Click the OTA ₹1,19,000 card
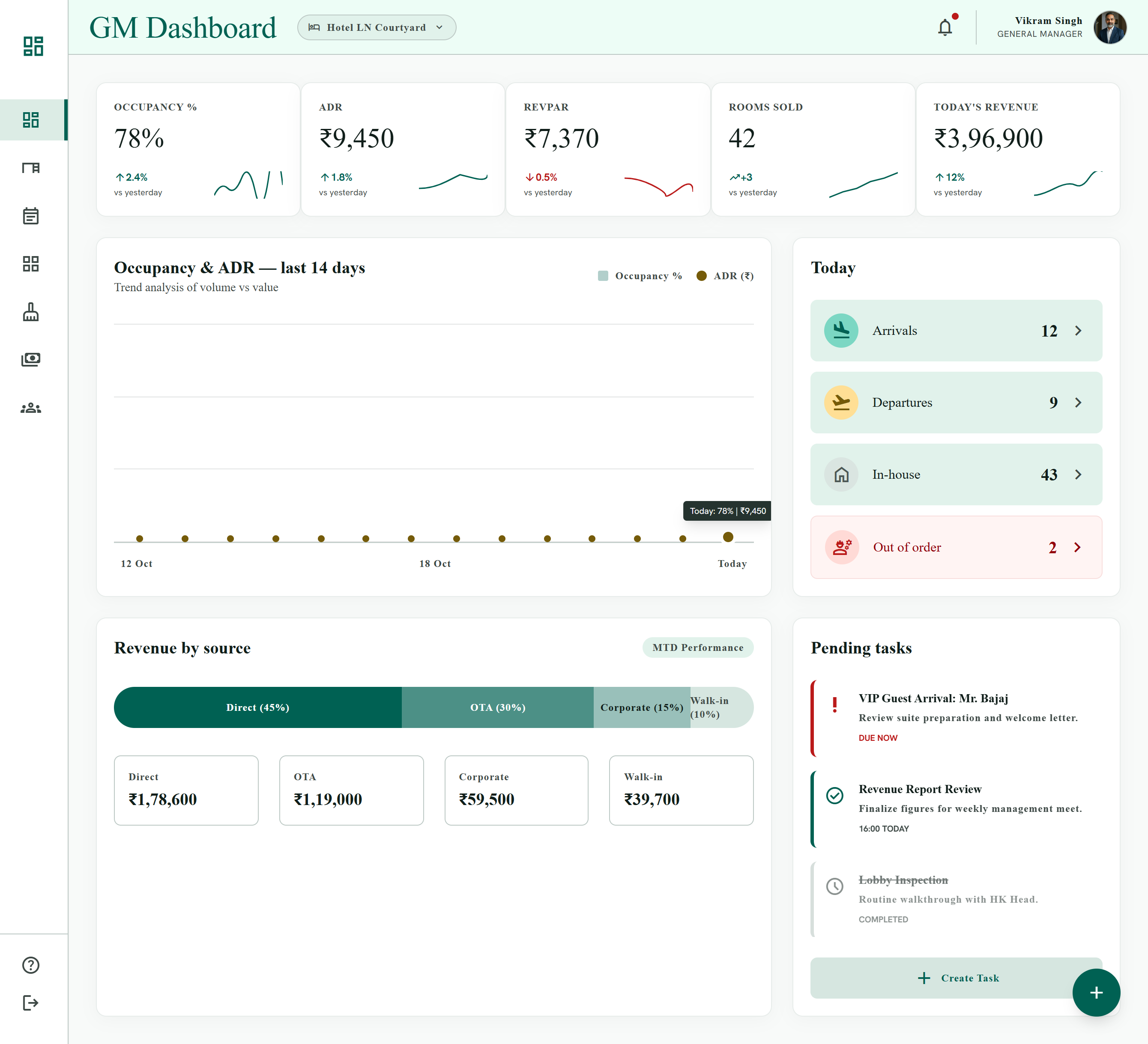The image size is (1148, 1044). click(351, 790)
